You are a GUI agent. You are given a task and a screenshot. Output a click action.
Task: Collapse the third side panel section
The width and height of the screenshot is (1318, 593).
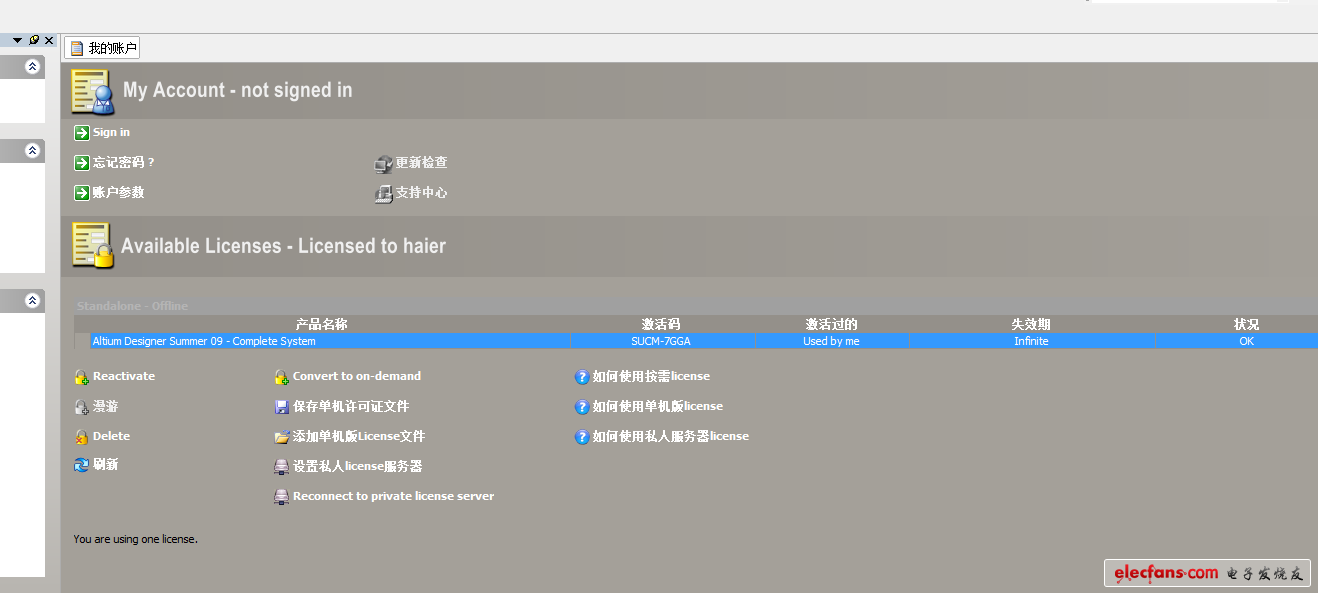[32, 300]
